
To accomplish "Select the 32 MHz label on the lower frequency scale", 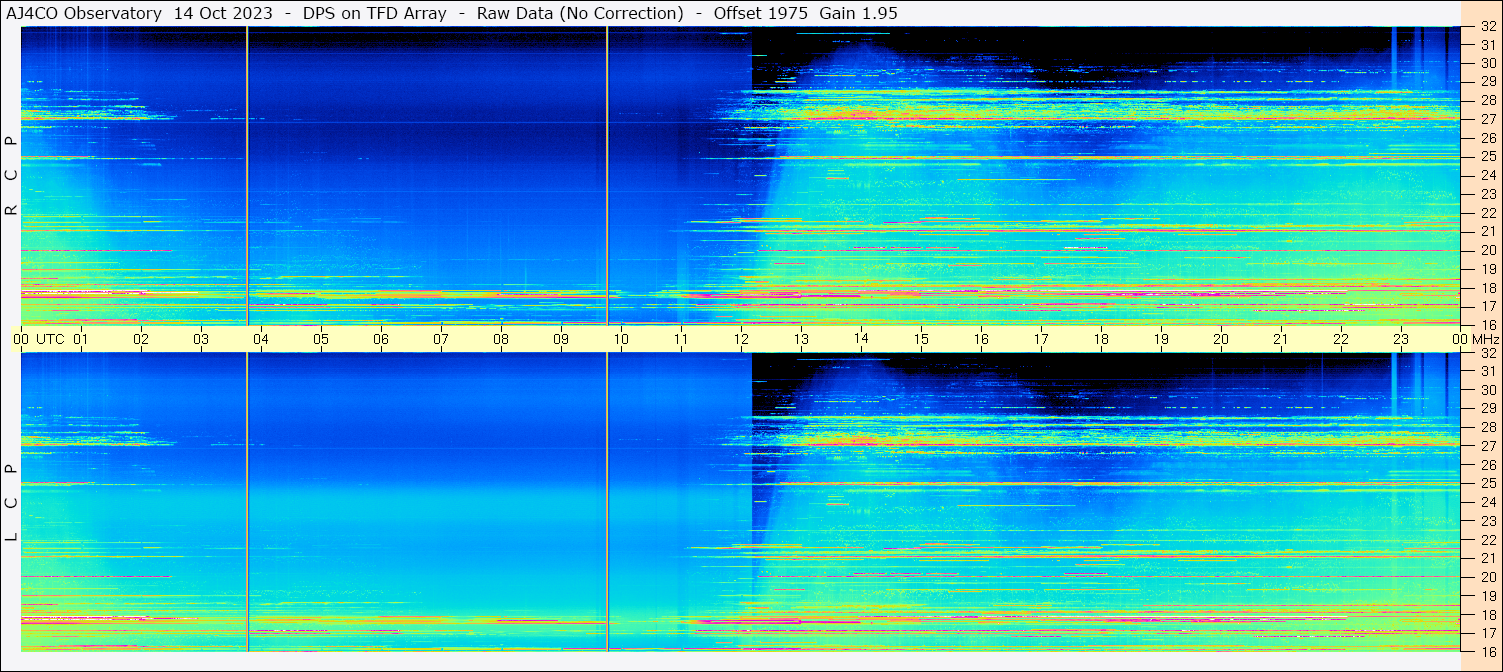I will tap(1487, 353).
